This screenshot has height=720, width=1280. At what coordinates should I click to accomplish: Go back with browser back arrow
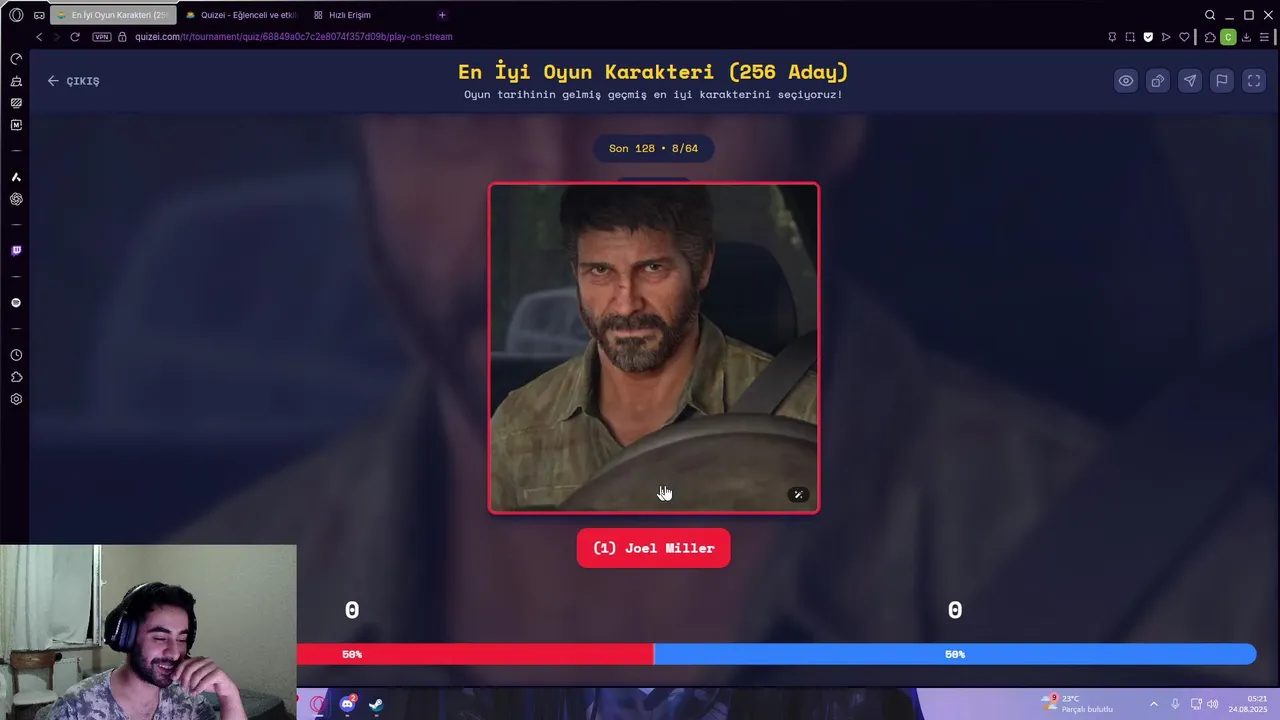pyautogui.click(x=39, y=37)
